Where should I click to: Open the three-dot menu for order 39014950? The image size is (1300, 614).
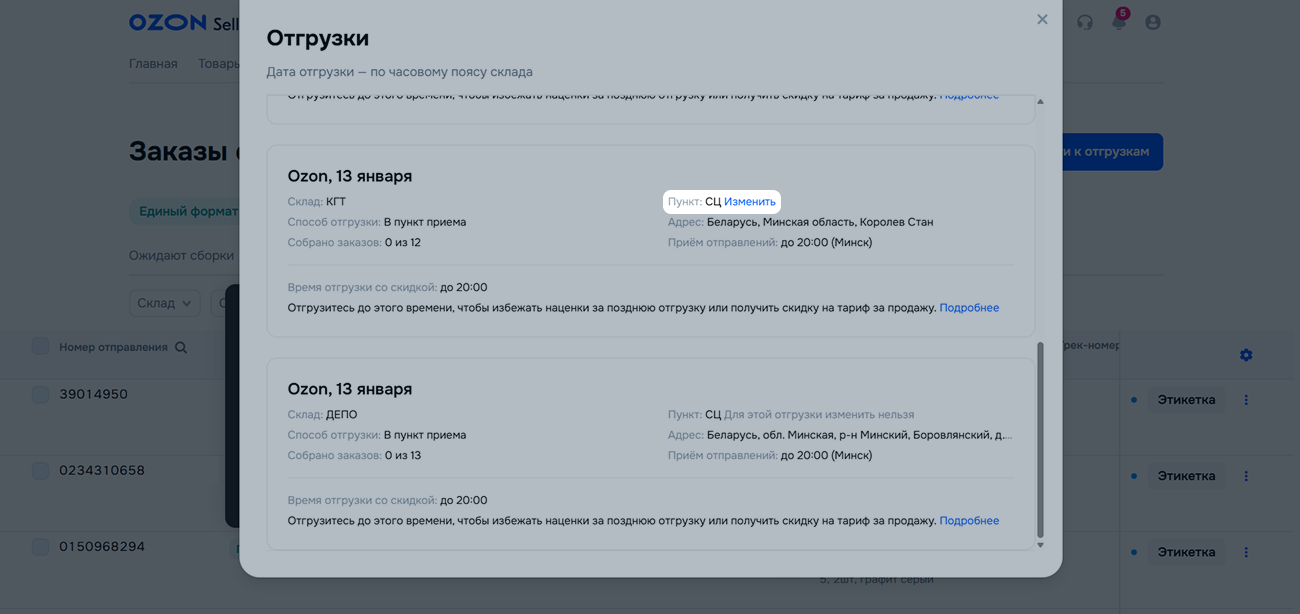(x=1246, y=400)
